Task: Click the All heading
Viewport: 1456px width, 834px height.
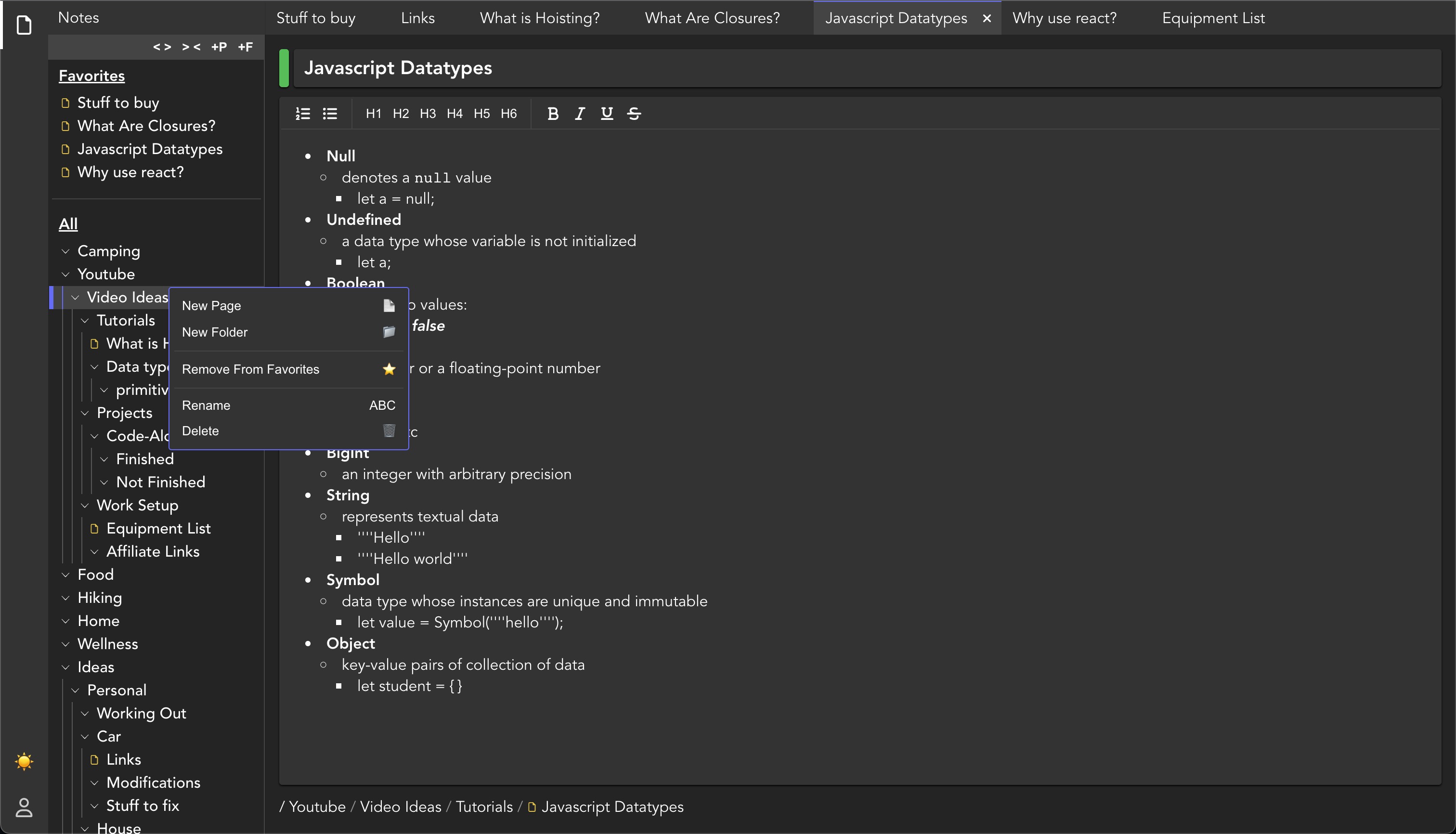Action: coord(68,224)
